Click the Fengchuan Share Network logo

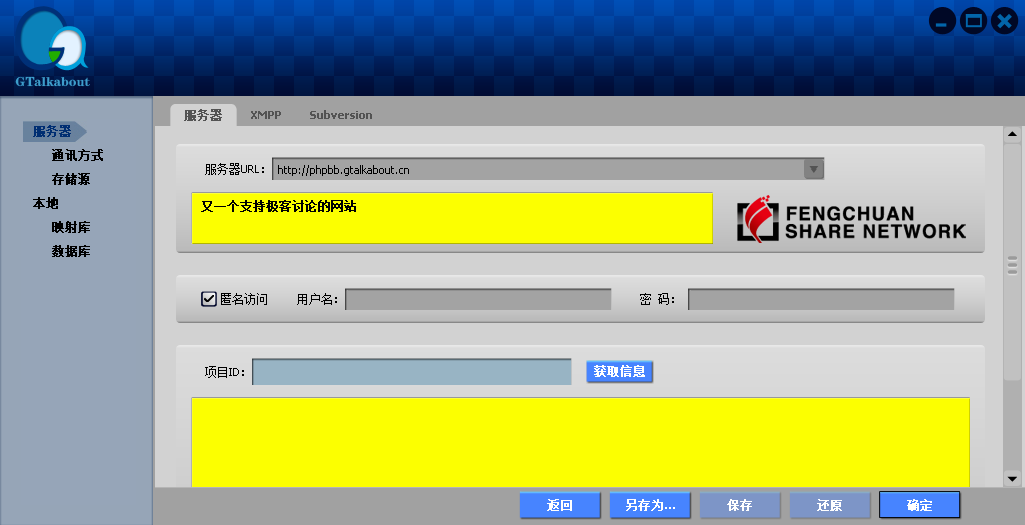click(851, 220)
